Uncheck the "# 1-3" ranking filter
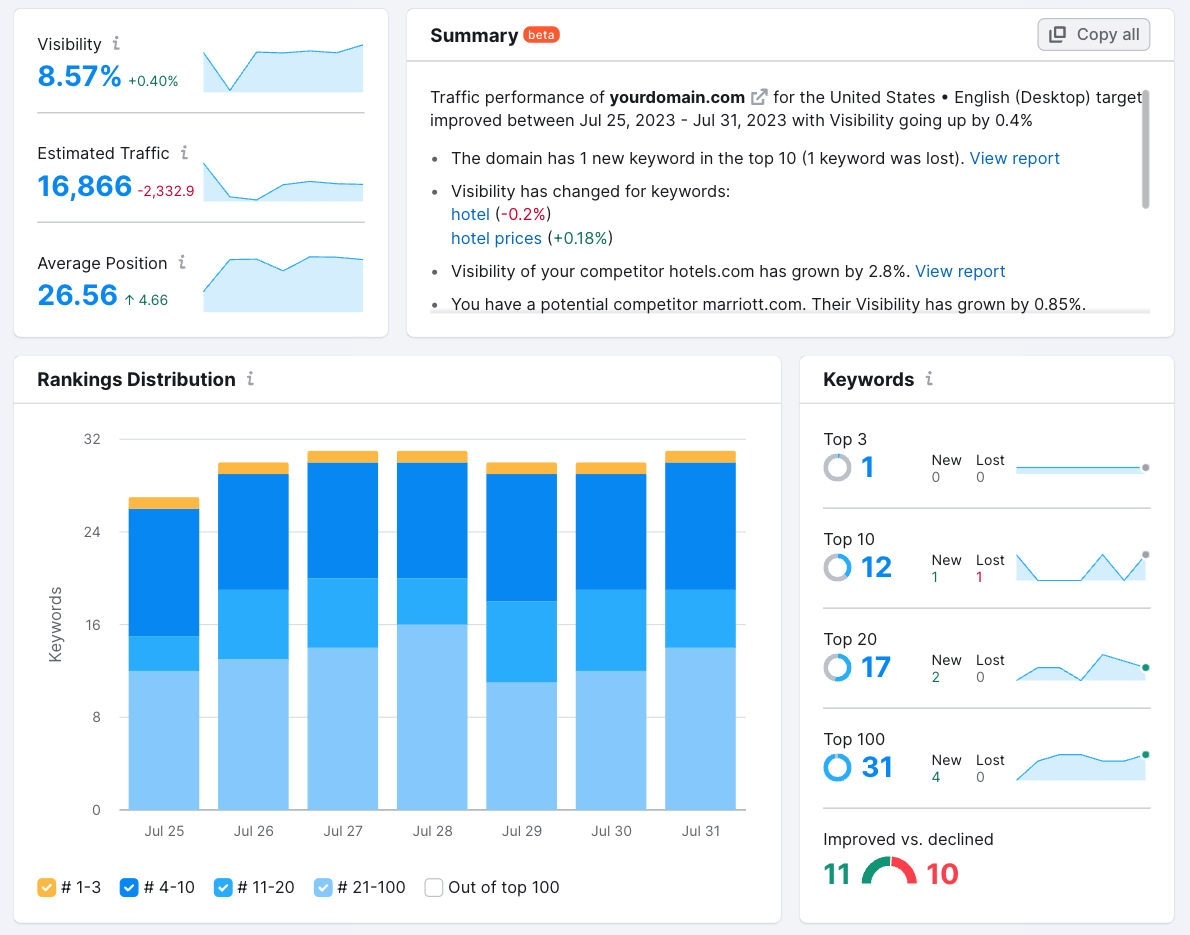Screen dimensions: 1190x935 pos(45,887)
